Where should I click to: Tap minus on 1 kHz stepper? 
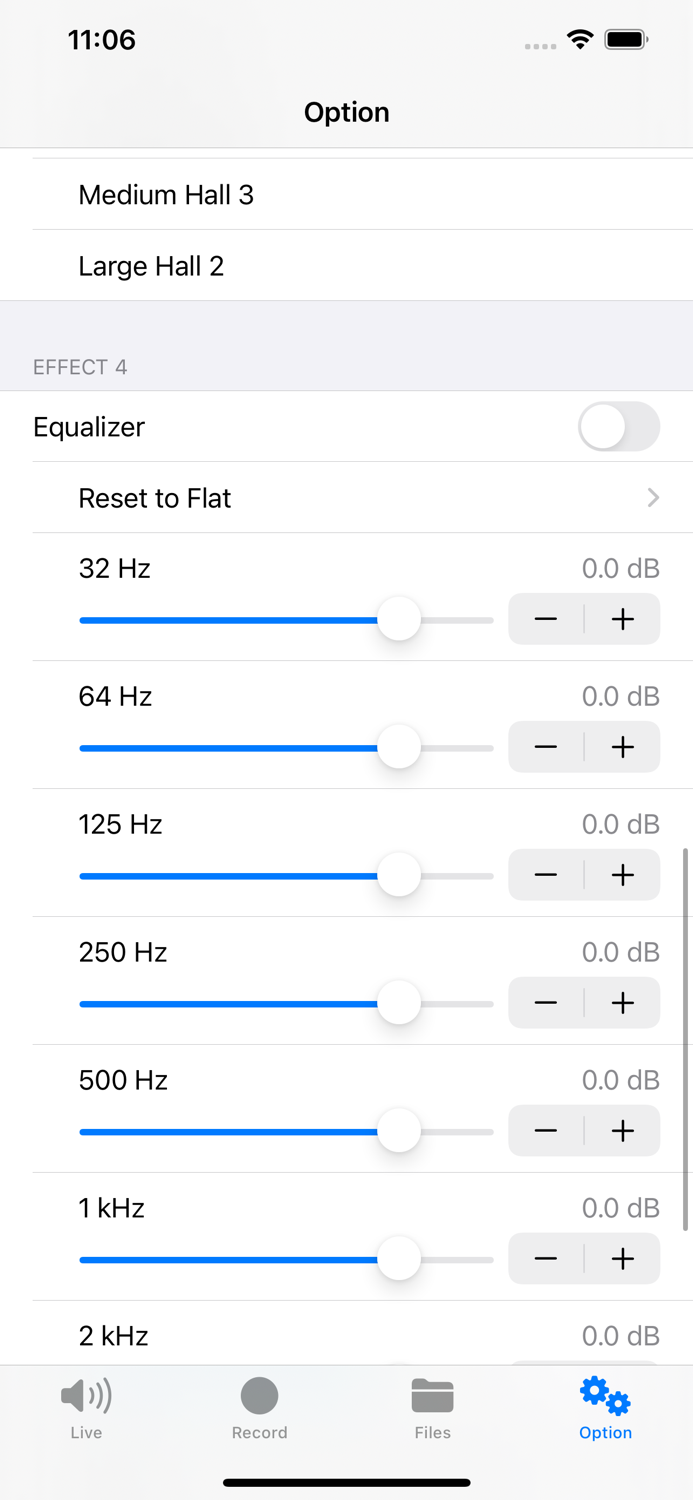point(546,1259)
